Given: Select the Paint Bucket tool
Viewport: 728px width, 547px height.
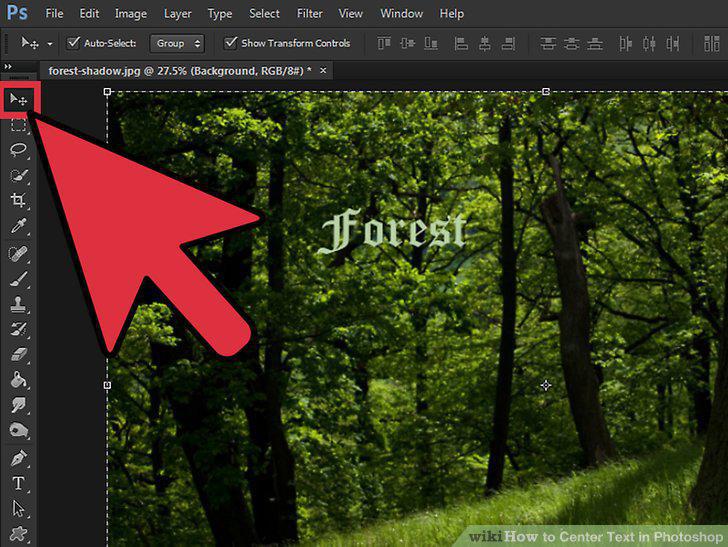Looking at the screenshot, I should [x=19, y=380].
